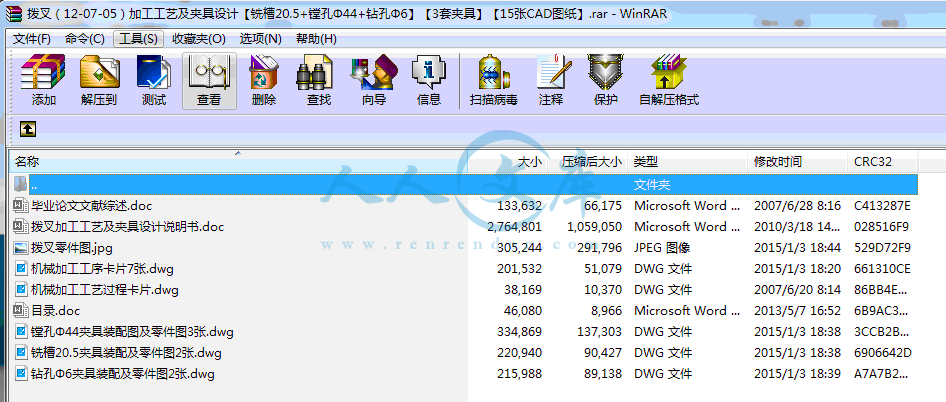This screenshot has height=402, width=946.
Task: Click the Word icon of 目录.doc
Action: click(21, 311)
